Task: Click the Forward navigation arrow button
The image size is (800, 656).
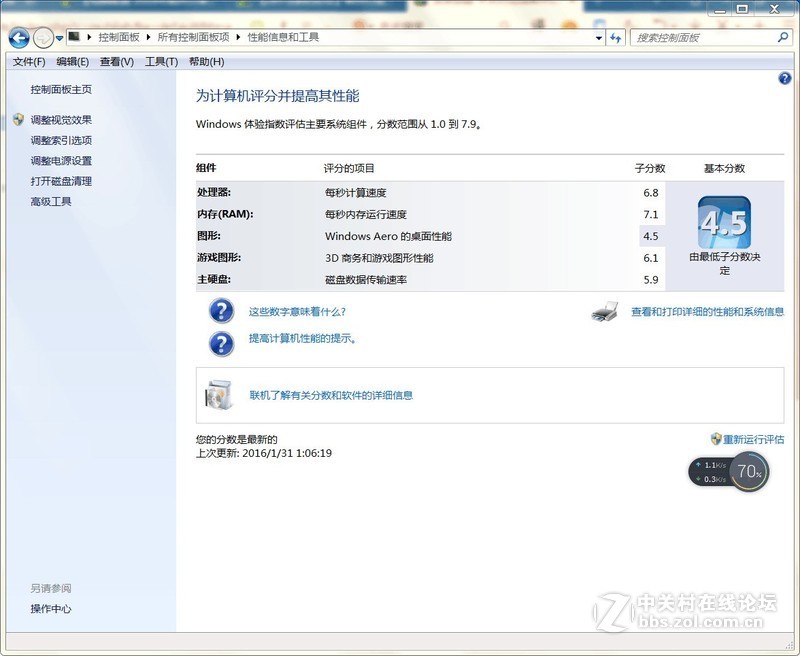Action: click(43, 38)
